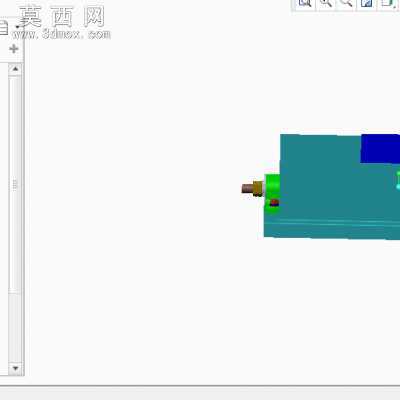Viewport: 400px width, 400px height.
Task: Click the refit/zoom-to-area icon in top toolbar
Action: 305,4
